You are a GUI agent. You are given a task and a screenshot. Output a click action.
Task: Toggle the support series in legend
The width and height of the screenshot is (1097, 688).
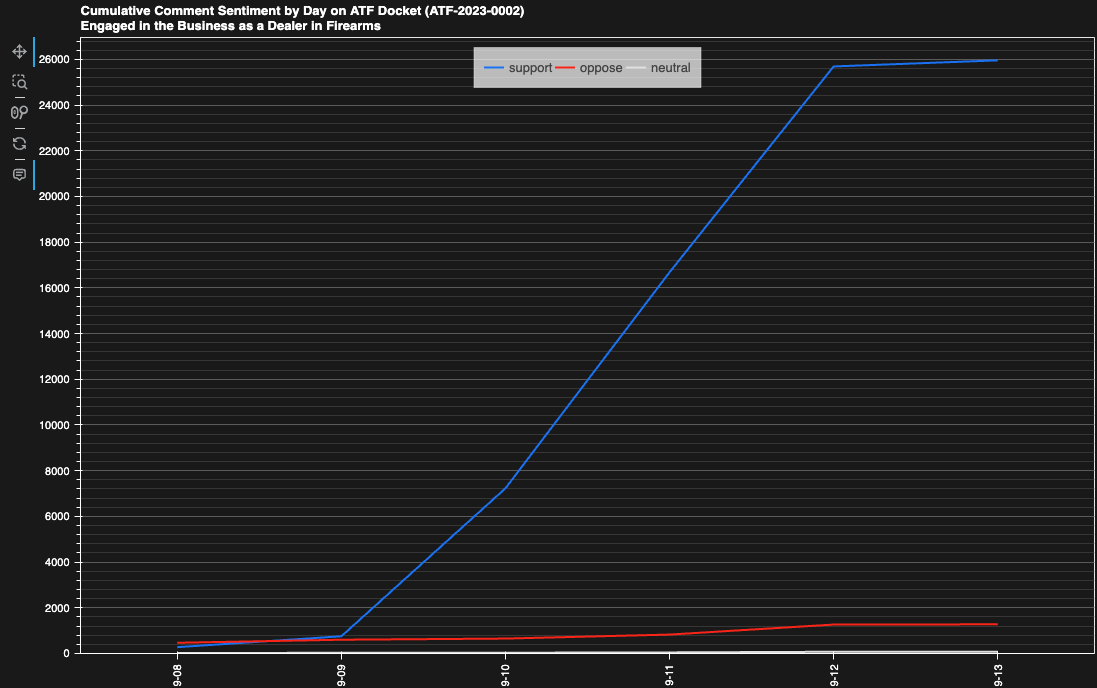(x=530, y=68)
